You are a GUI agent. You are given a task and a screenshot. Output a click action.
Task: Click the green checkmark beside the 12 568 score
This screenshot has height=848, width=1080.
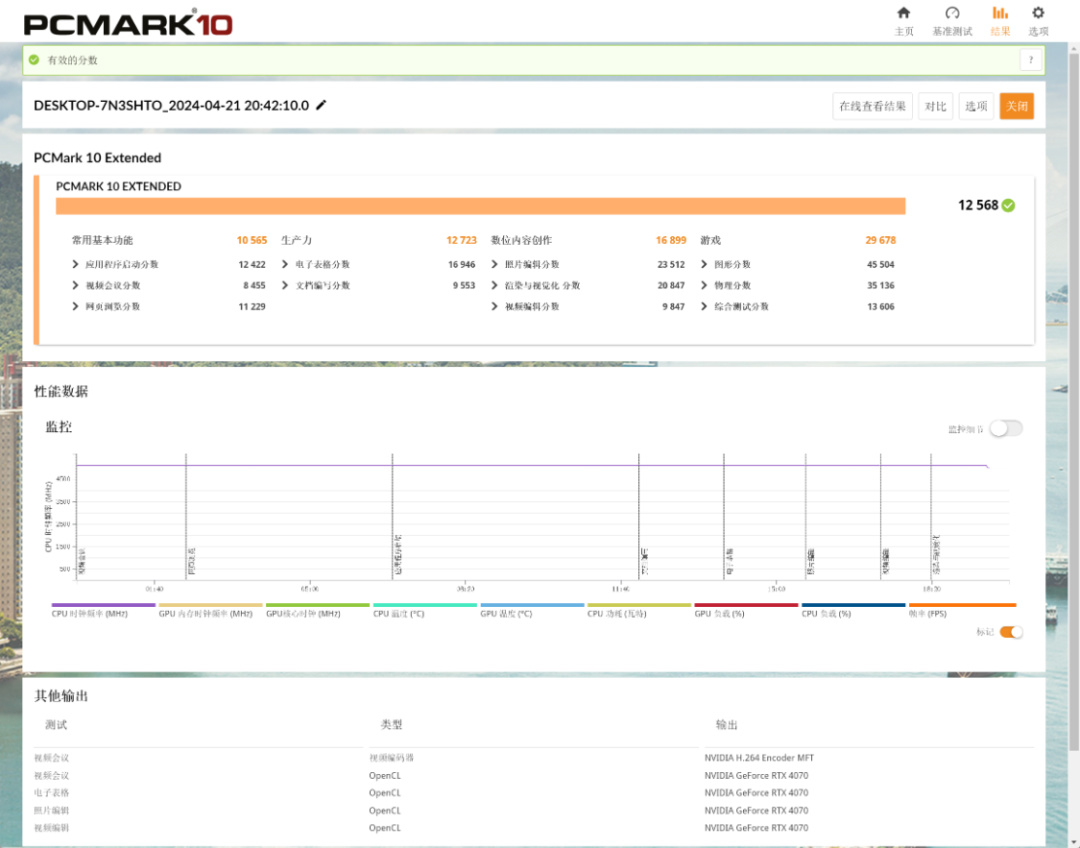pyautogui.click(x=1008, y=205)
